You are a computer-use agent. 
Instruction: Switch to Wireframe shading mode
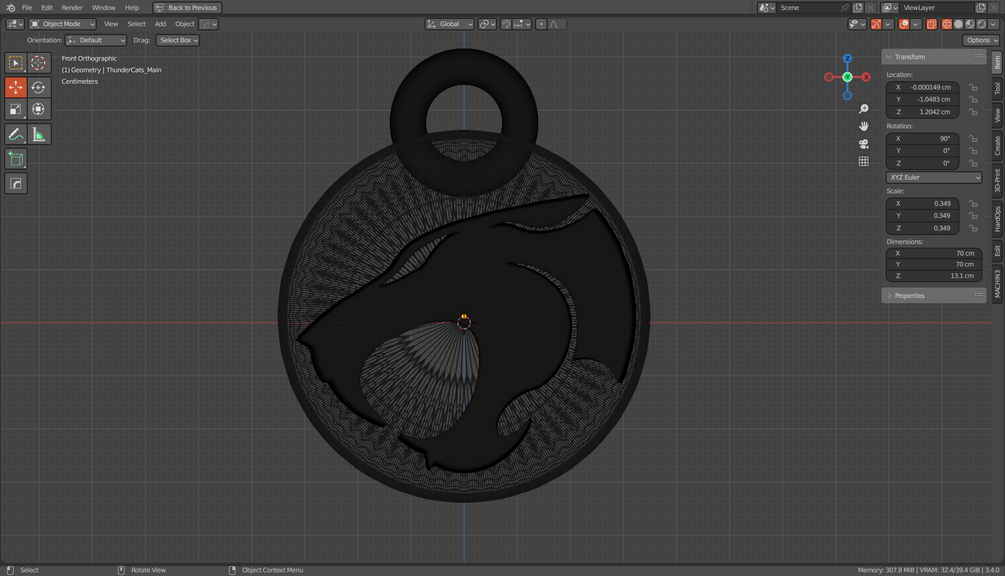point(947,24)
